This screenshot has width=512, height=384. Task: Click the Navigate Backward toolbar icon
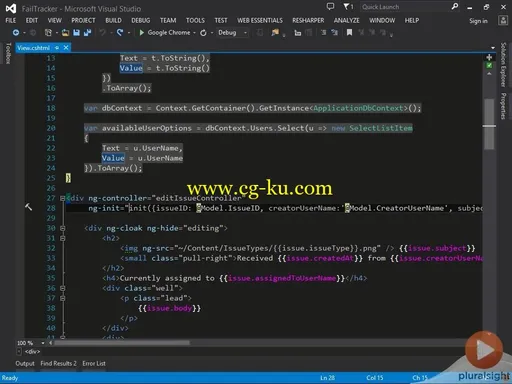16,33
